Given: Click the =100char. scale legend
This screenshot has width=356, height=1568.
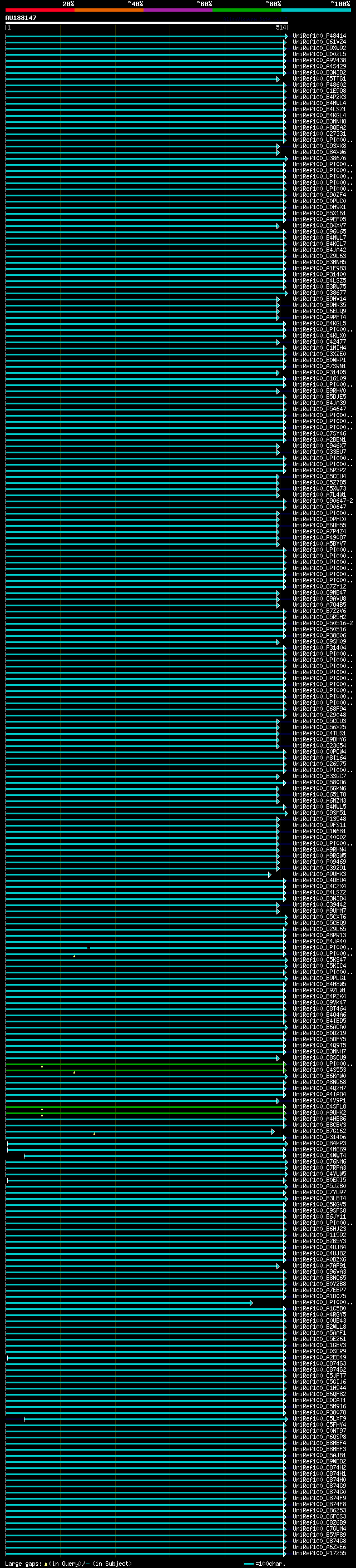Looking at the screenshot, I should click(x=264, y=1564).
